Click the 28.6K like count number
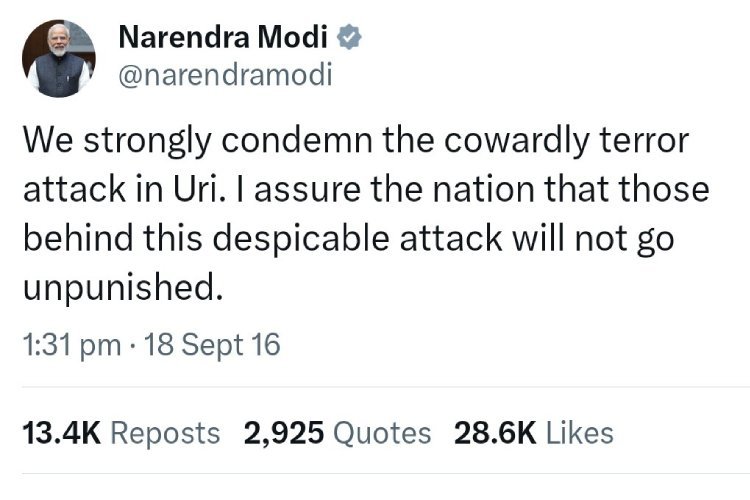The width and height of the screenshot is (750, 500). point(495,432)
